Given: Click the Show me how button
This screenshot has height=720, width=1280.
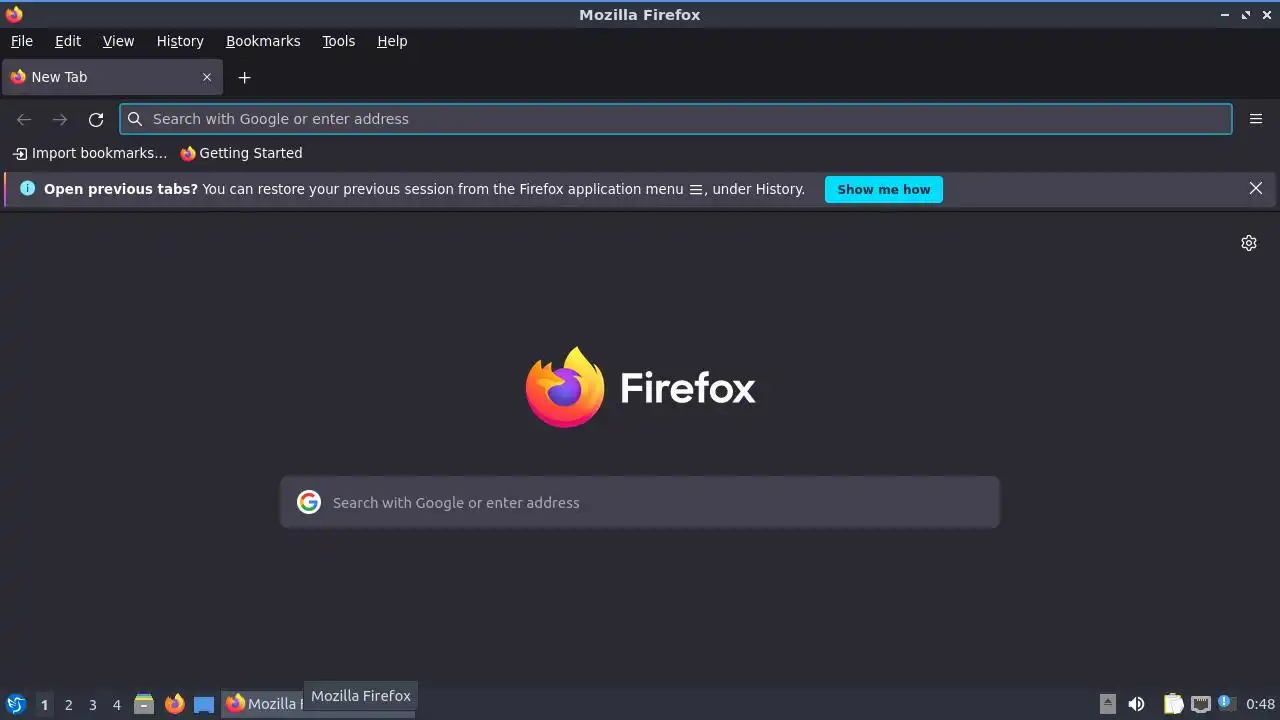Looking at the screenshot, I should click(x=884, y=189).
